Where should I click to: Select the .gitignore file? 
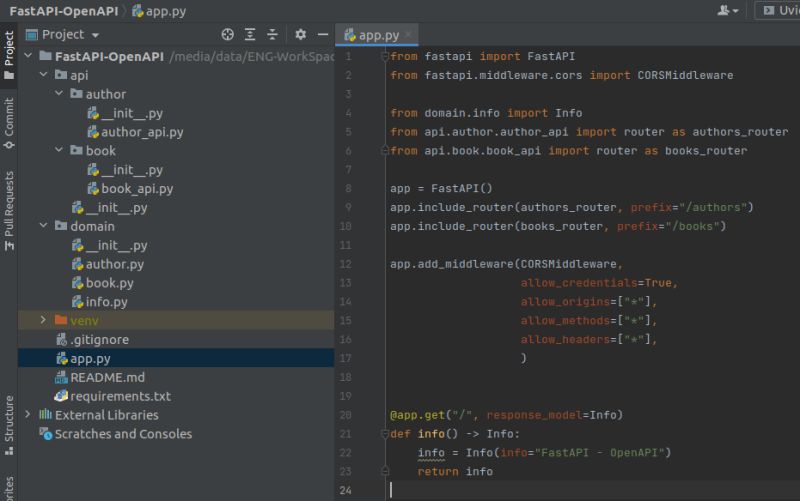pyautogui.click(x=92, y=339)
